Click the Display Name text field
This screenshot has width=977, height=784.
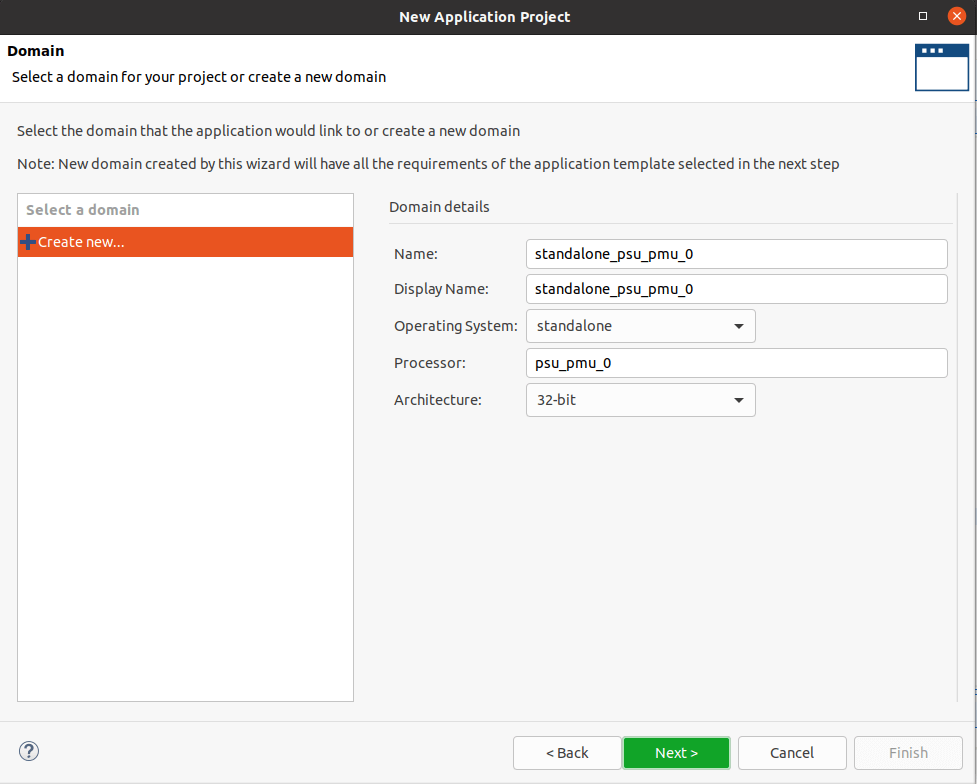pos(736,288)
